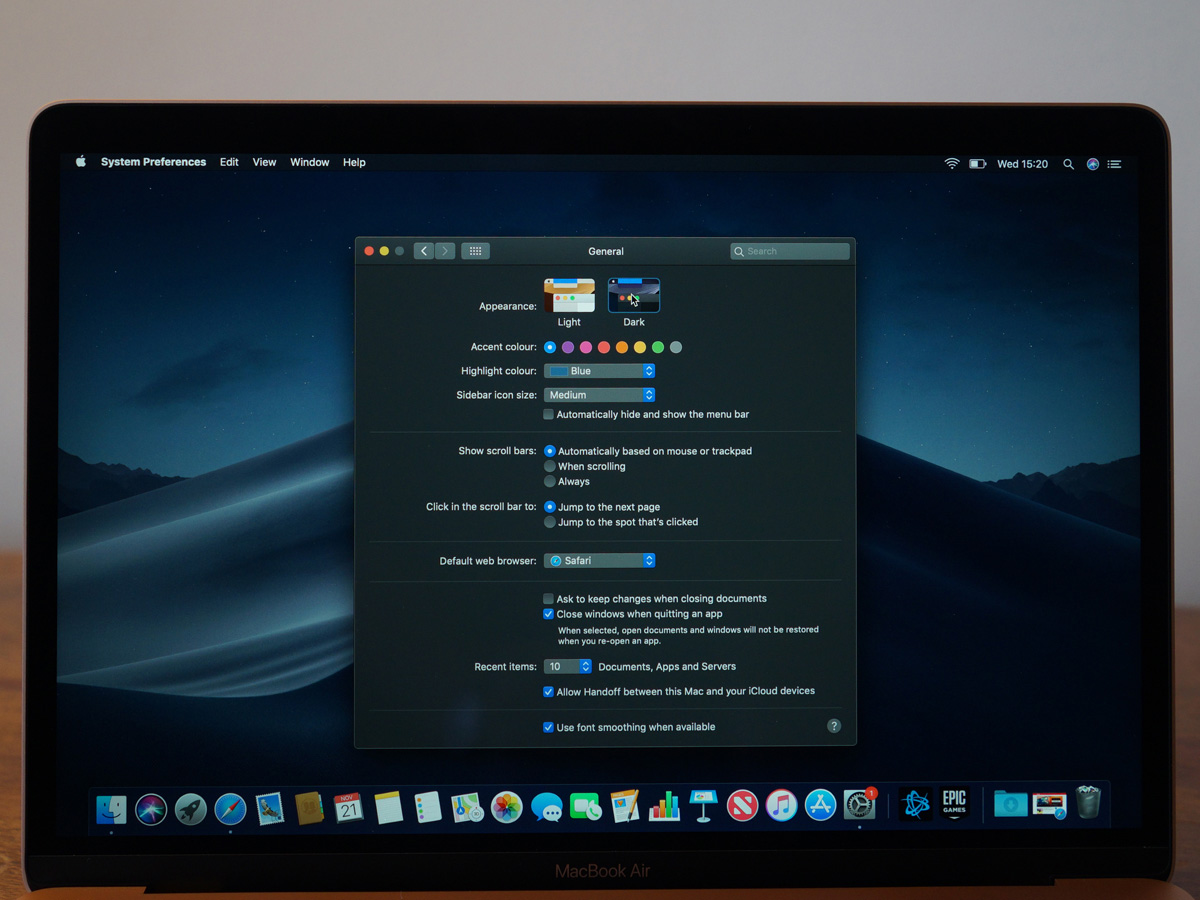Image resolution: width=1200 pixels, height=900 pixels.
Task: Open Default web browser Safari dropdown
Action: (600, 561)
